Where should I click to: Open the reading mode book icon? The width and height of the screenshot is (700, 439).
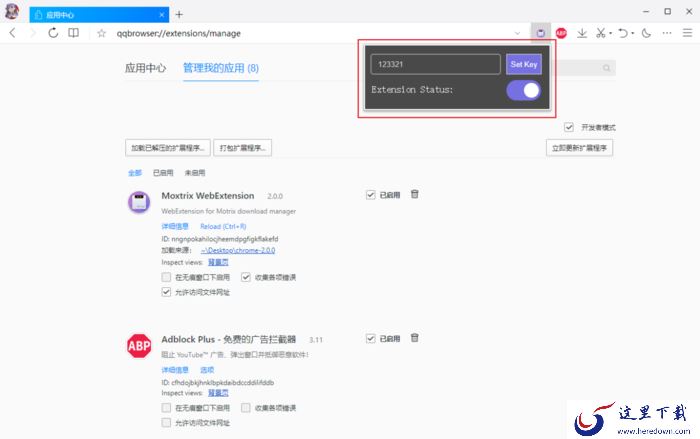[x=74, y=33]
